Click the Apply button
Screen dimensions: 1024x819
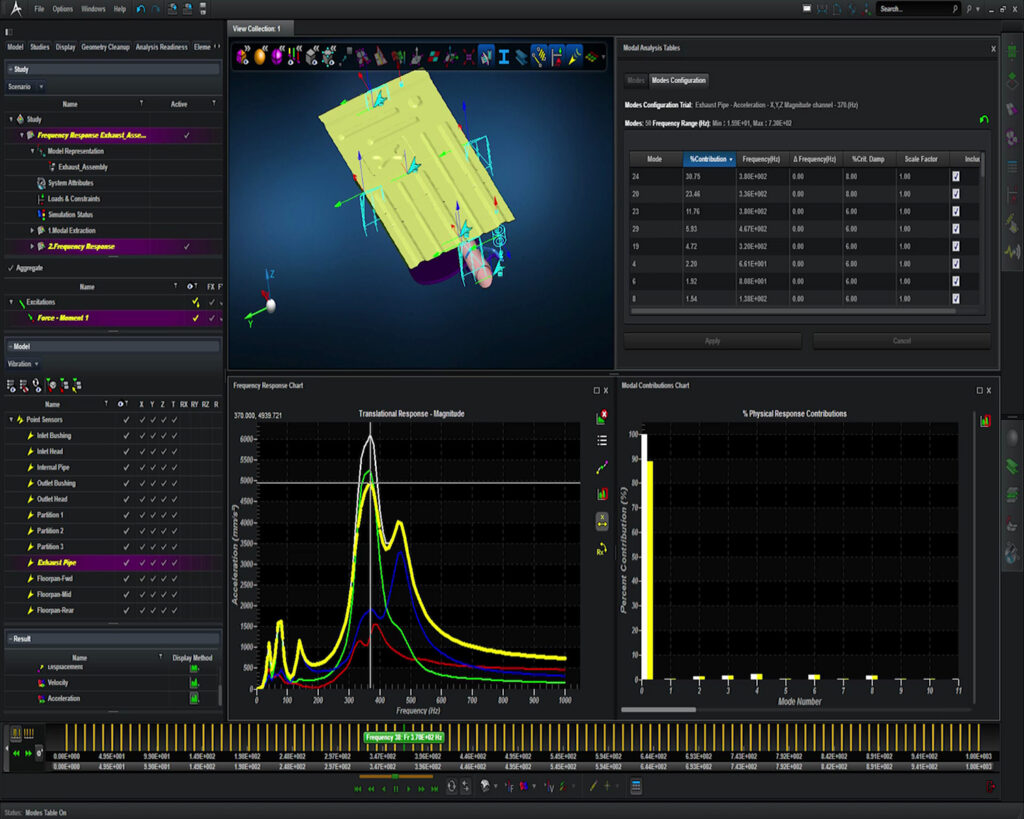coord(712,341)
